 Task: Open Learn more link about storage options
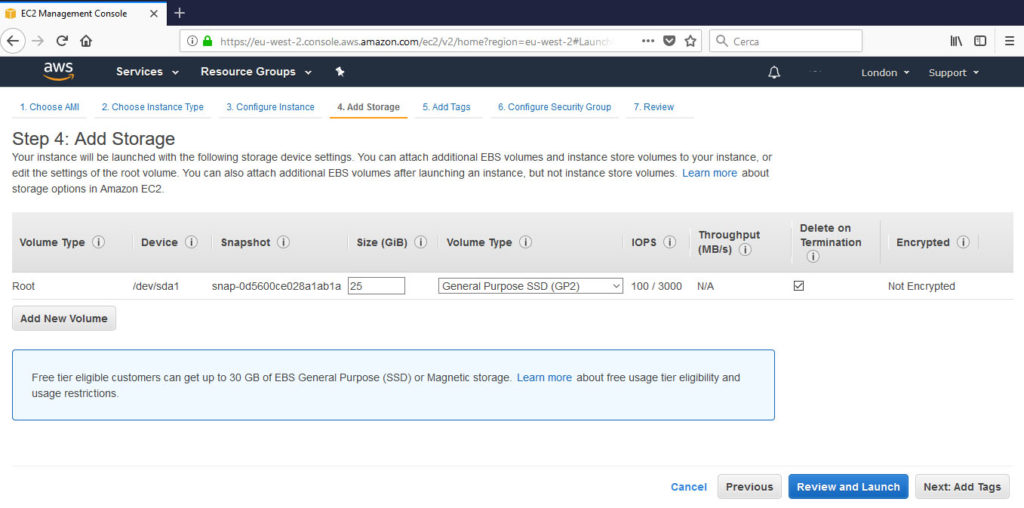(x=709, y=174)
